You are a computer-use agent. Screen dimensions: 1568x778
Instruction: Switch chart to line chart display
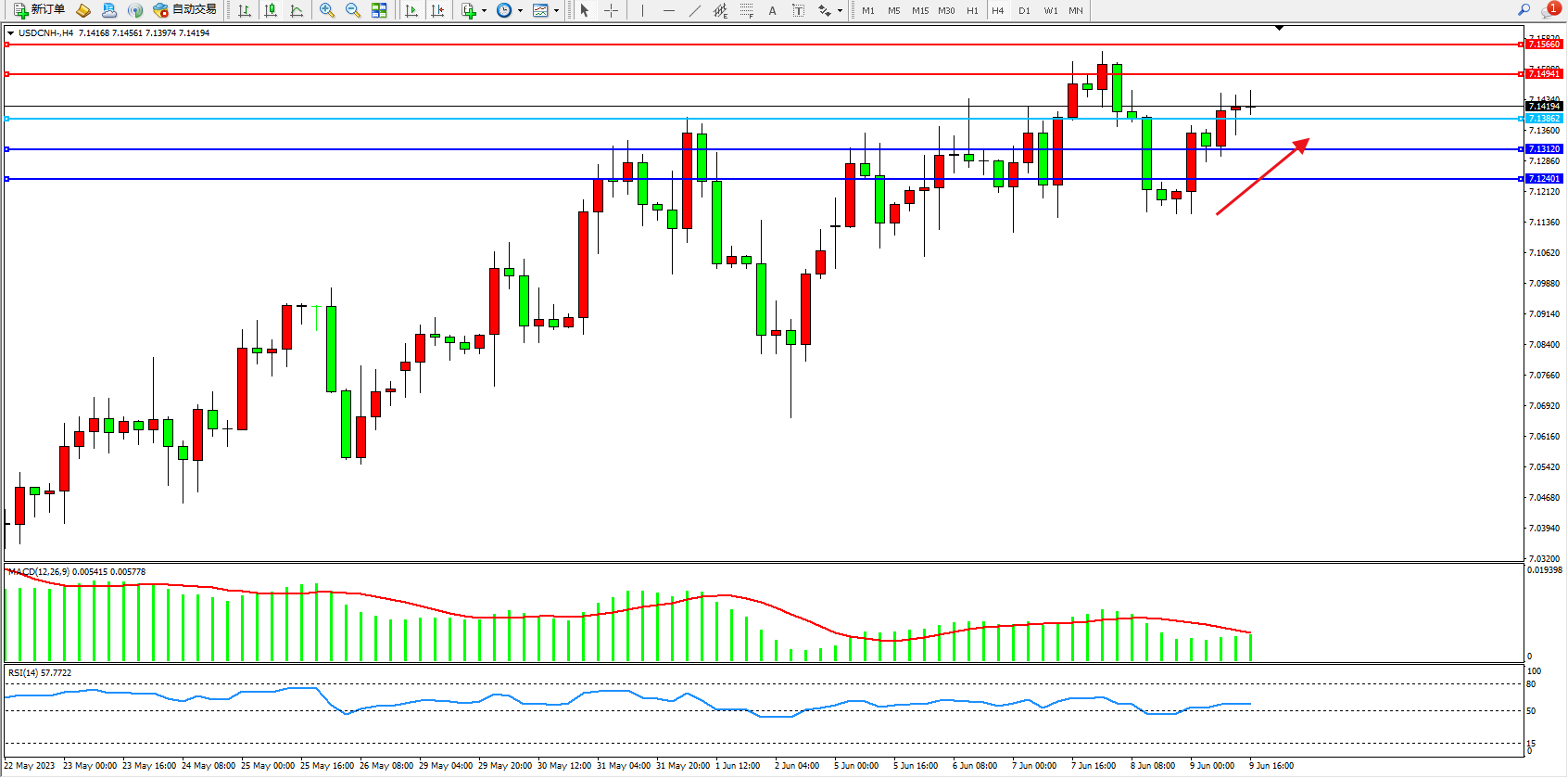pyautogui.click(x=297, y=10)
